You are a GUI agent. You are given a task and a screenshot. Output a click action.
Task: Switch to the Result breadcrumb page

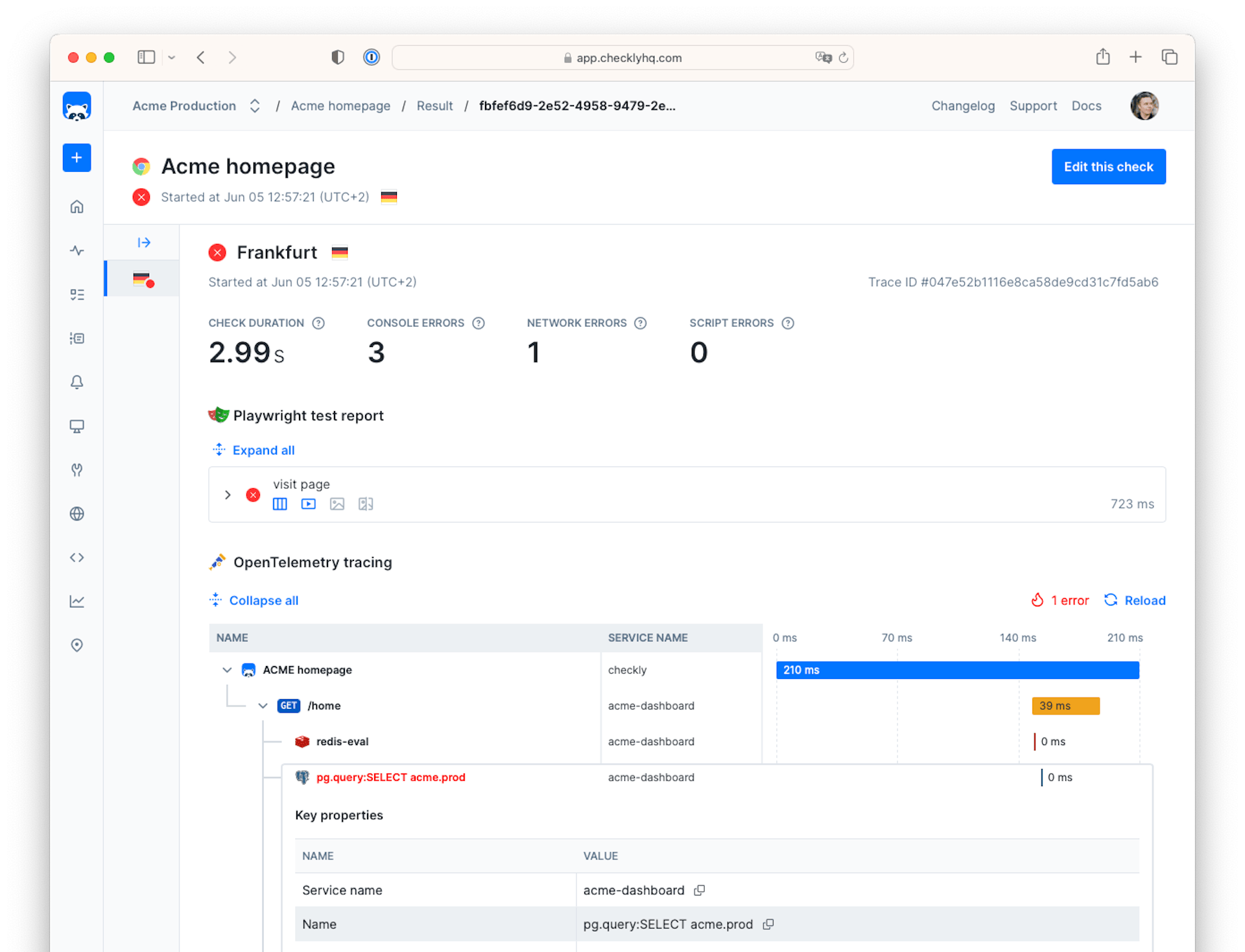(434, 106)
